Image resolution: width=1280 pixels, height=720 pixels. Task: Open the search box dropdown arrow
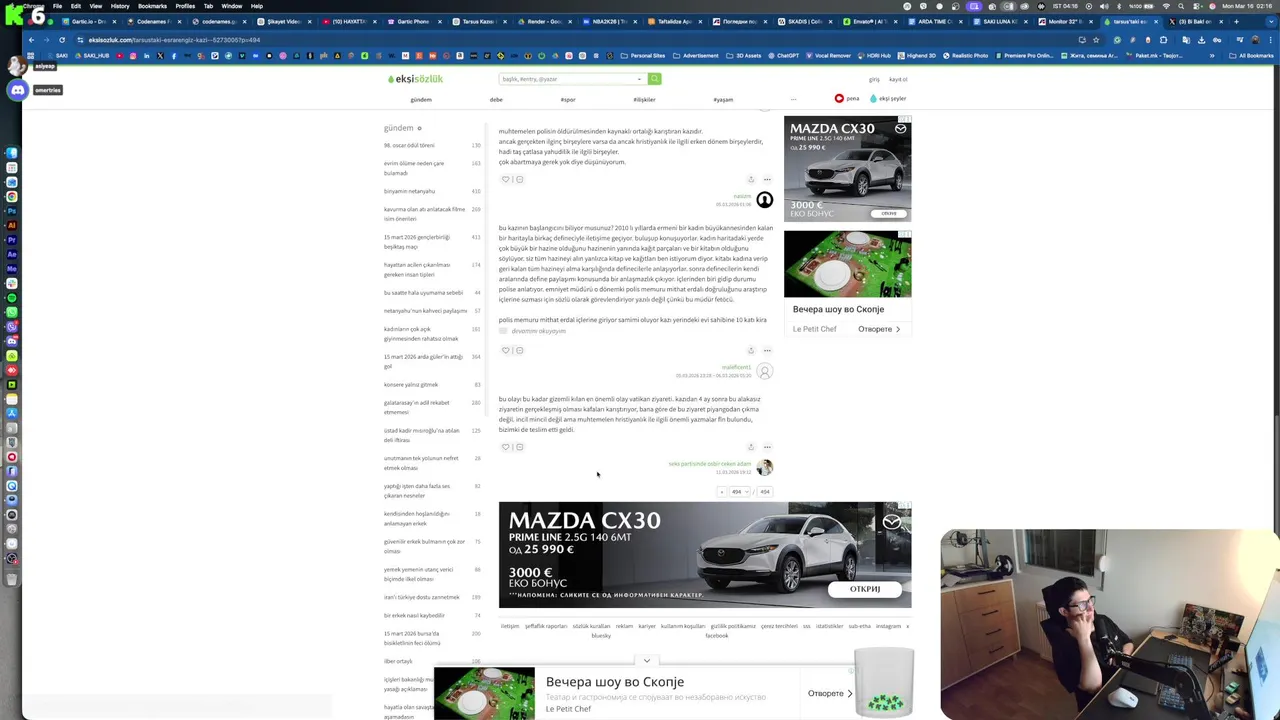coord(639,79)
